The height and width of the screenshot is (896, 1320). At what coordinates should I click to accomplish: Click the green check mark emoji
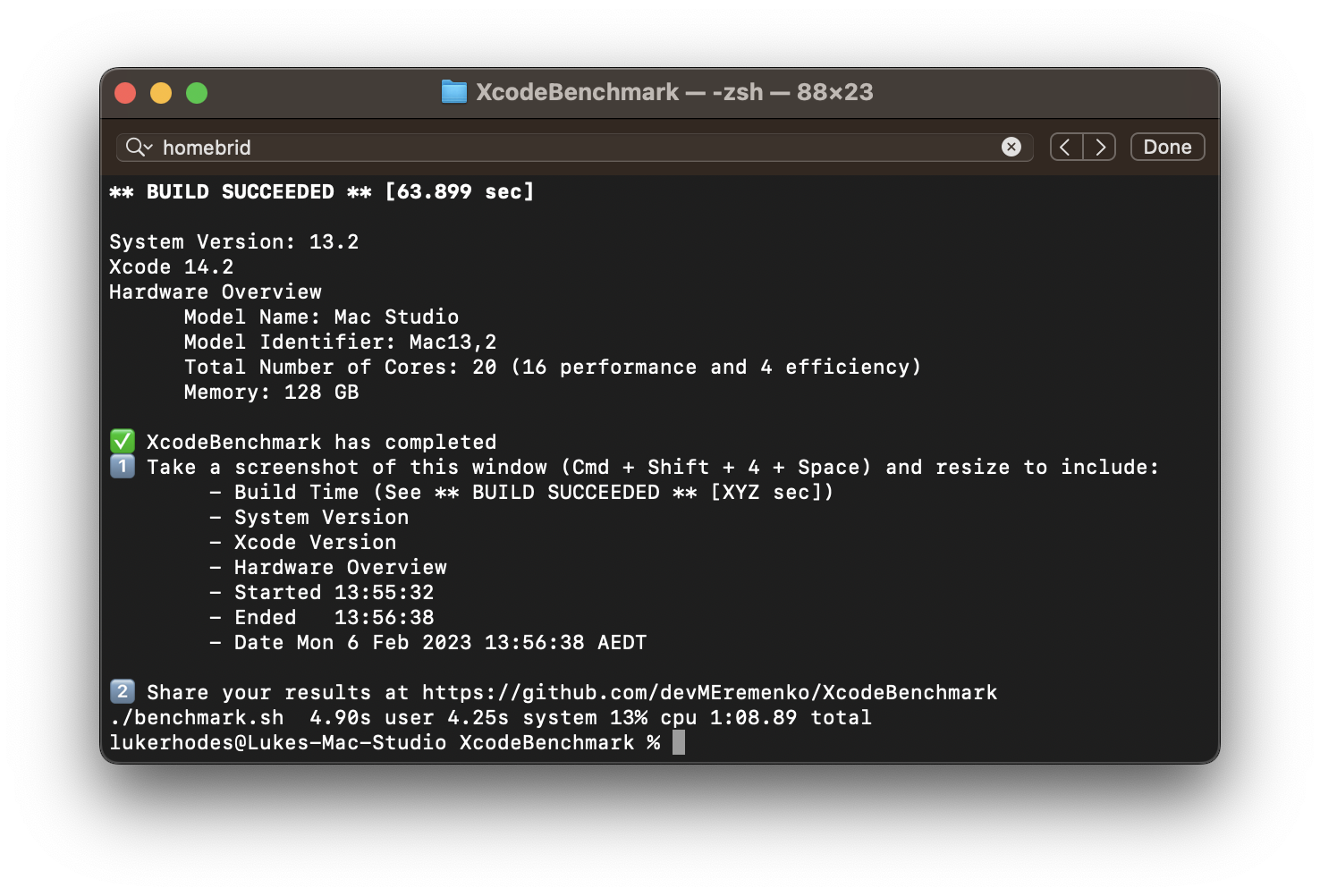pyautogui.click(x=123, y=441)
